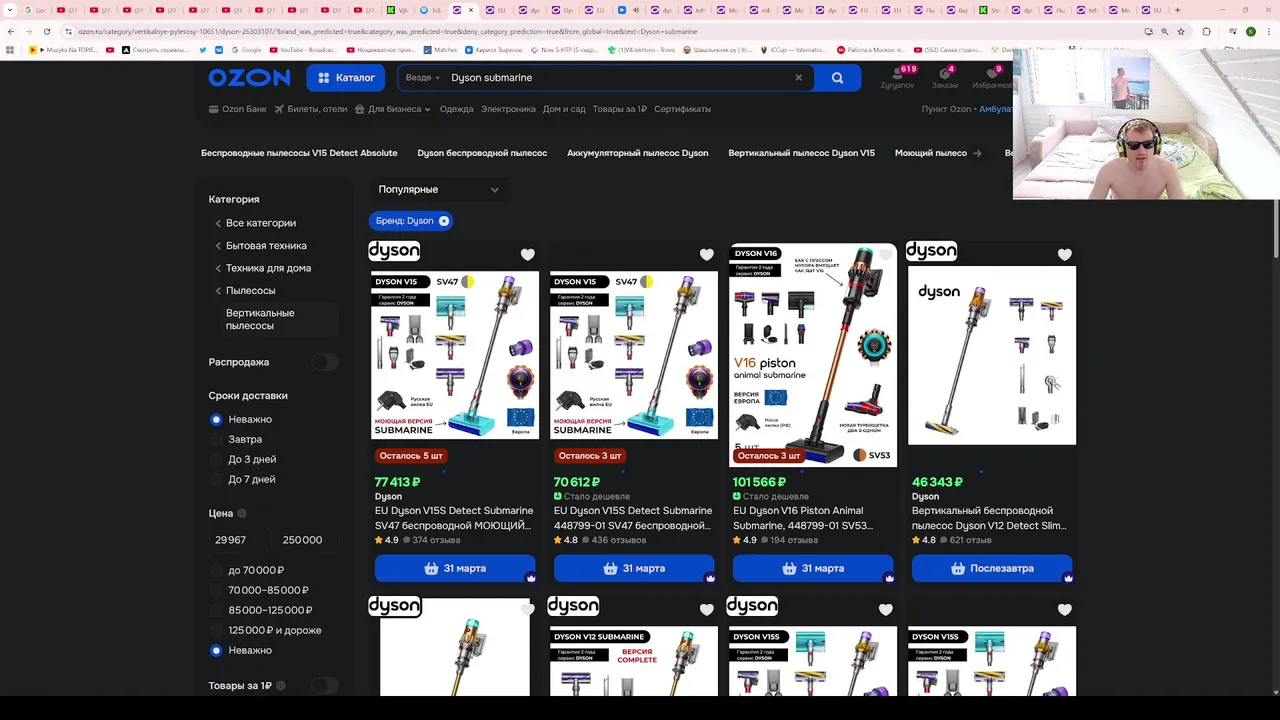Clear the search query with X
The width and height of the screenshot is (1280, 720).
pyautogui.click(x=798, y=77)
